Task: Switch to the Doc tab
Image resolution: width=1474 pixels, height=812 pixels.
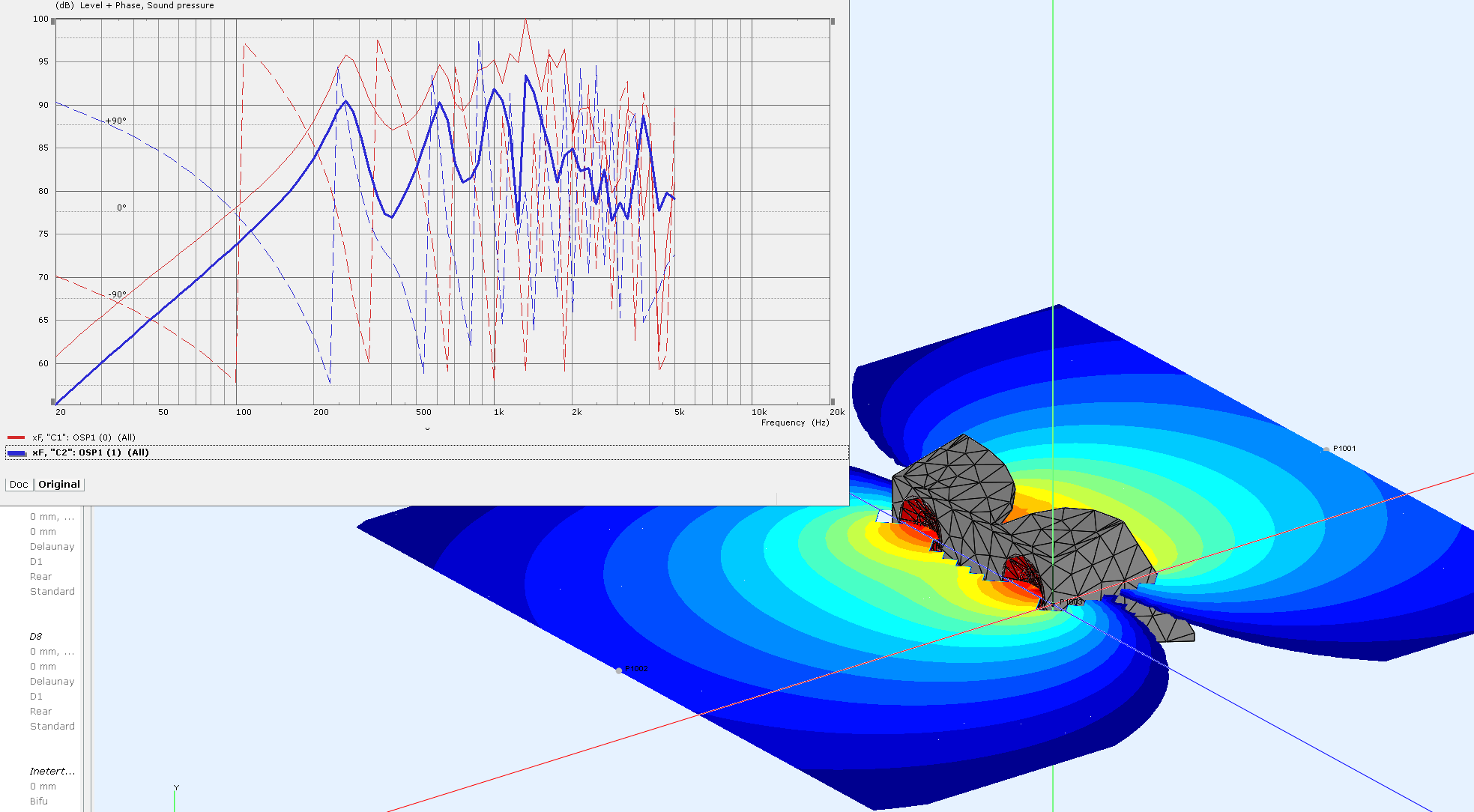Action: pyautogui.click(x=19, y=485)
